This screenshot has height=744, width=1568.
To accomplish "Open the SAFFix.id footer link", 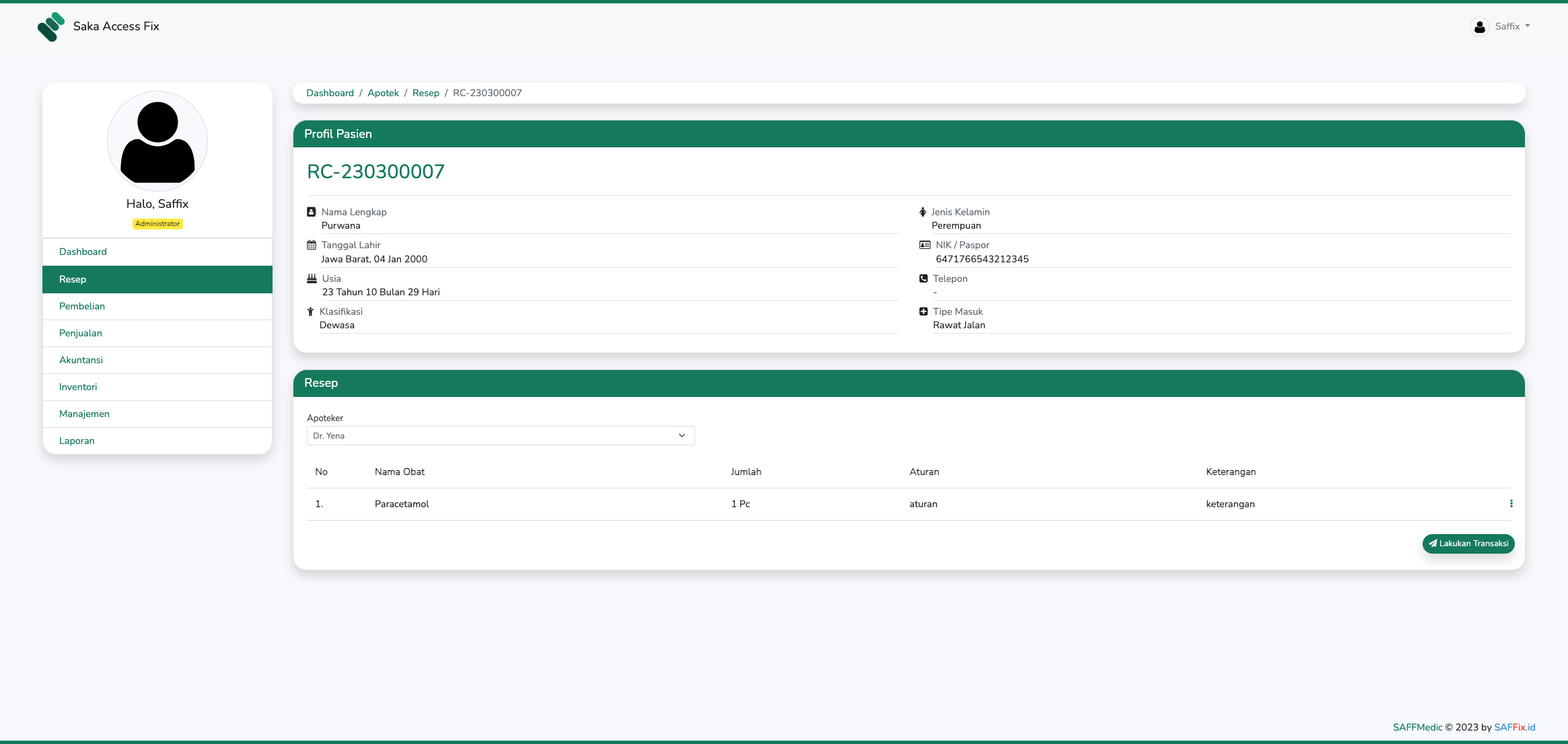I will click(x=1514, y=727).
